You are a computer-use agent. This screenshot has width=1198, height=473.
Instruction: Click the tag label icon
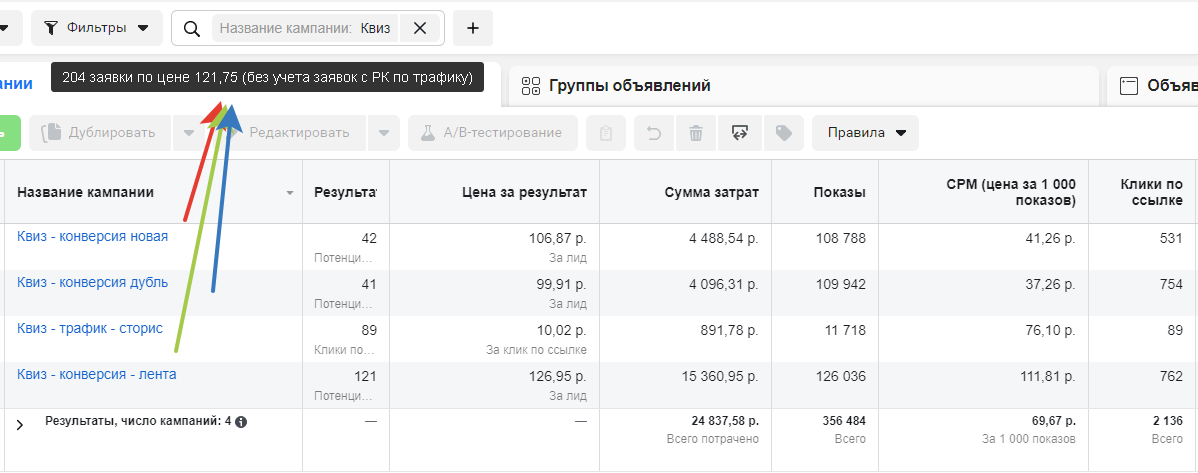pos(783,133)
